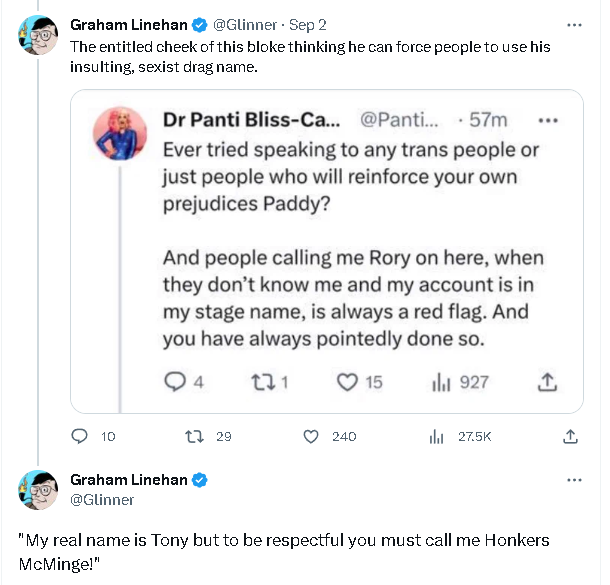Like the quoted tweet with 15 likes
610x585 pixels.
(x=347, y=381)
